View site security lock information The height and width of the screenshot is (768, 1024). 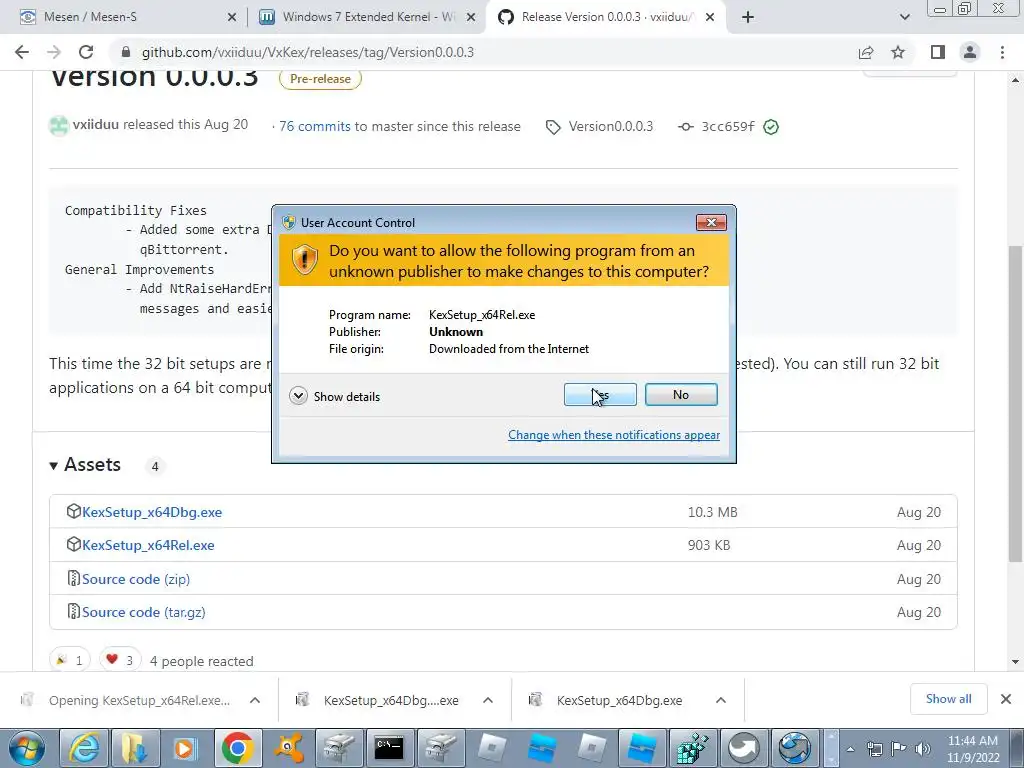126,52
